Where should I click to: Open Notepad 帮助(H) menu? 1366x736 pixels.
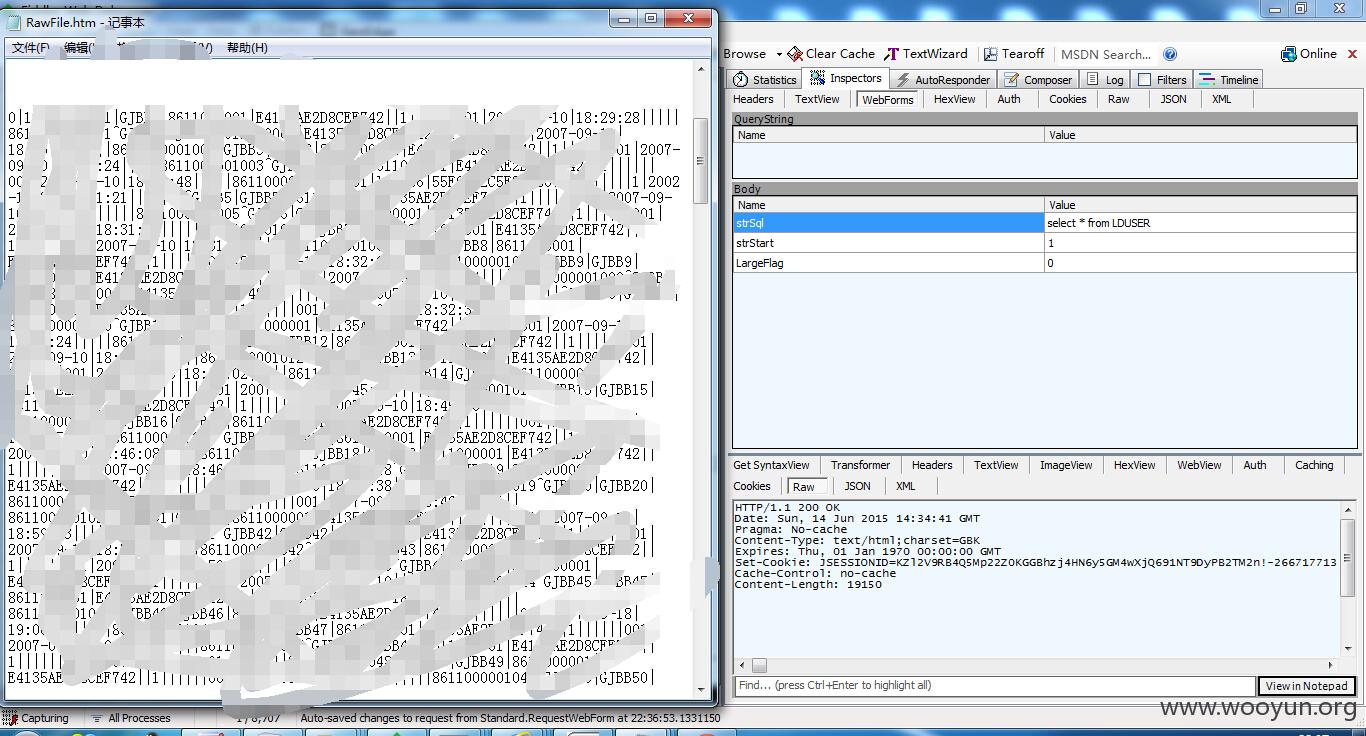(x=247, y=47)
